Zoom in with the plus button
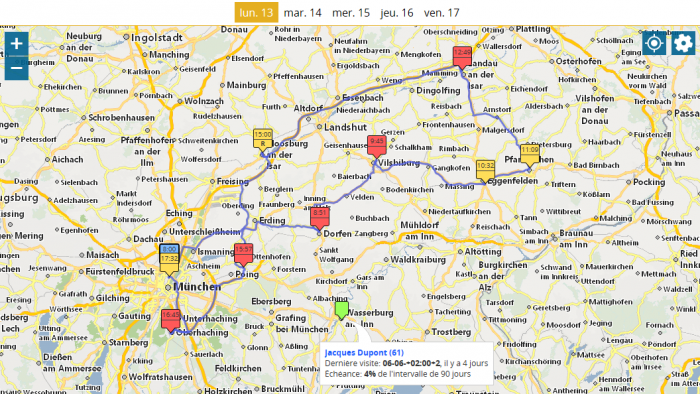This screenshot has height=394, width=700. (x=17, y=44)
